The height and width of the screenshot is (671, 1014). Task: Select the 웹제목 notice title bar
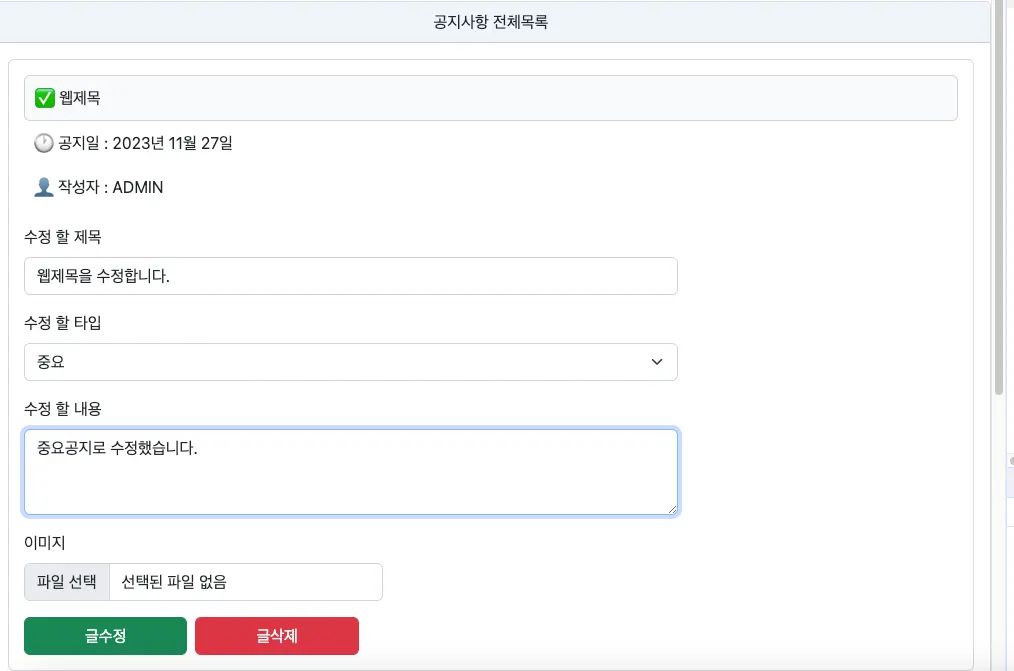(490, 98)
